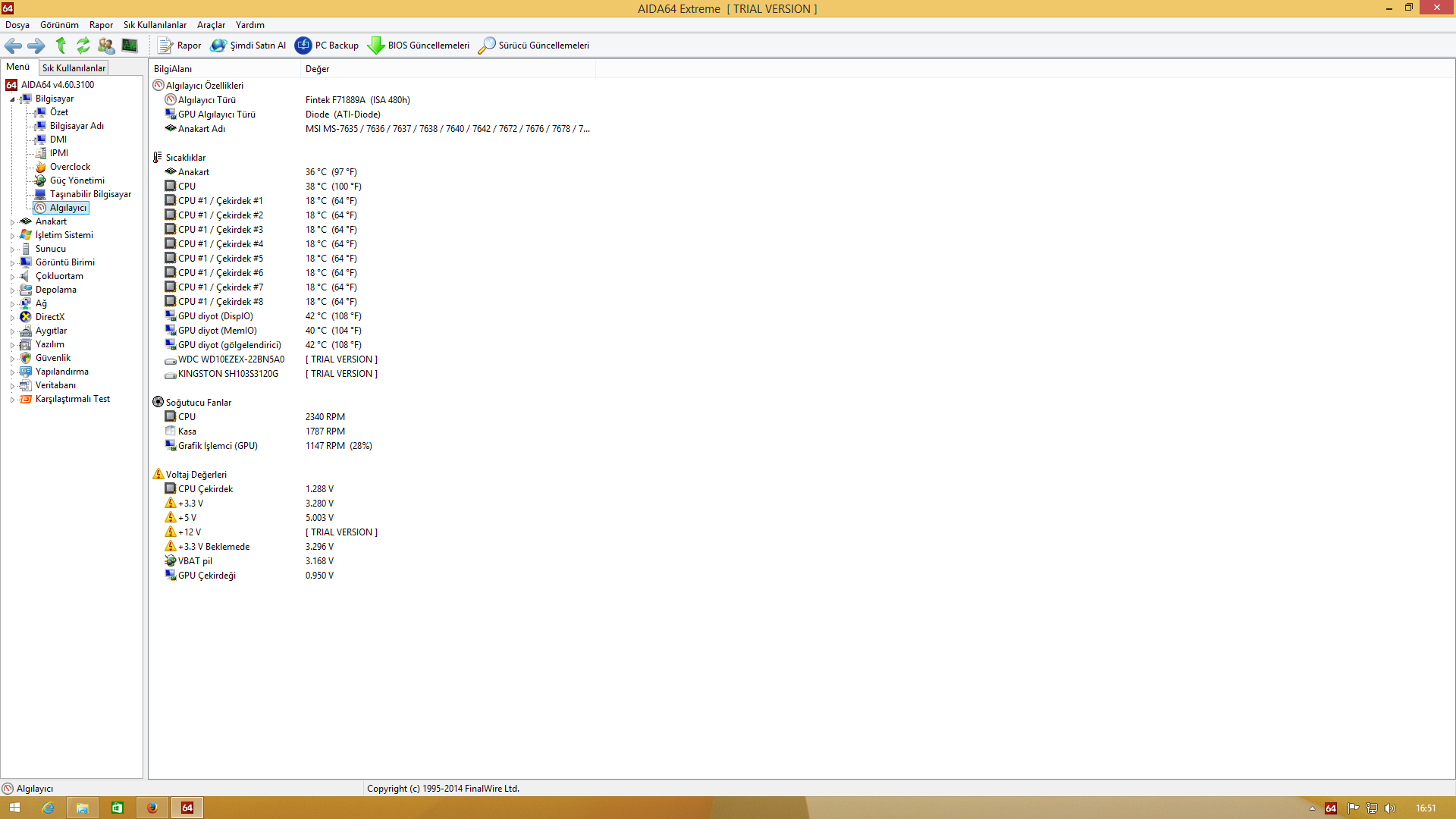This screenshot has height=819, width=1456.
Task: Expand the Depolama tree node
Action: point(12,290)
